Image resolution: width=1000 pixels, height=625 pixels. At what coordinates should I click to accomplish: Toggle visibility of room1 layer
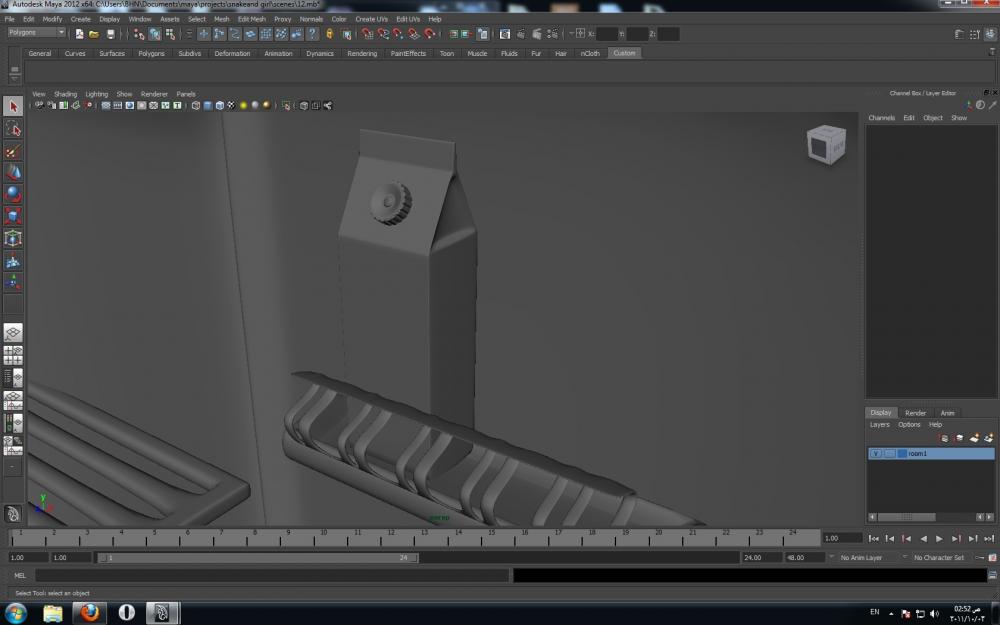click(876, 454)
